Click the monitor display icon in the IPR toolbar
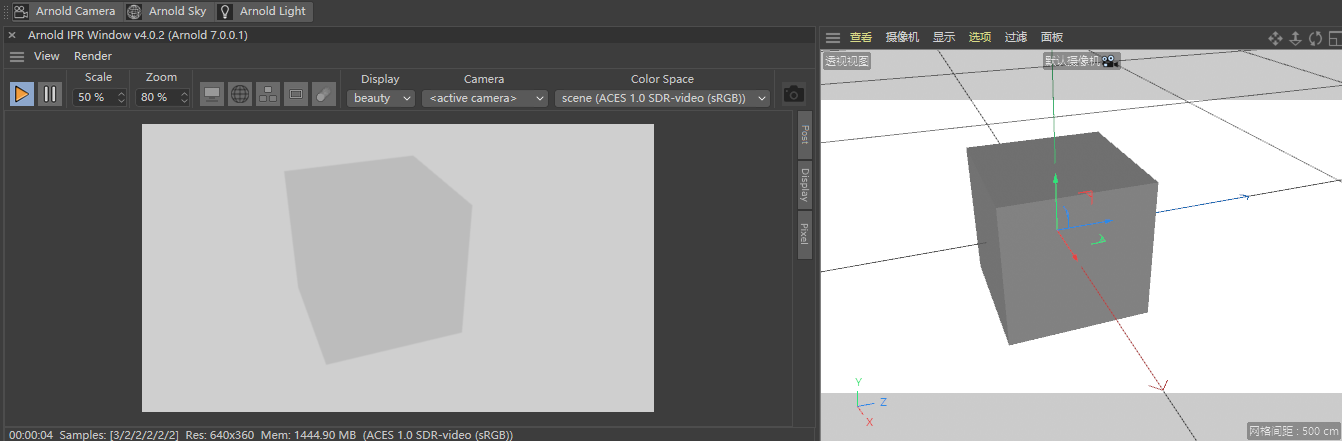This screenshot has width=1342, height=441. tap(212, 94)
